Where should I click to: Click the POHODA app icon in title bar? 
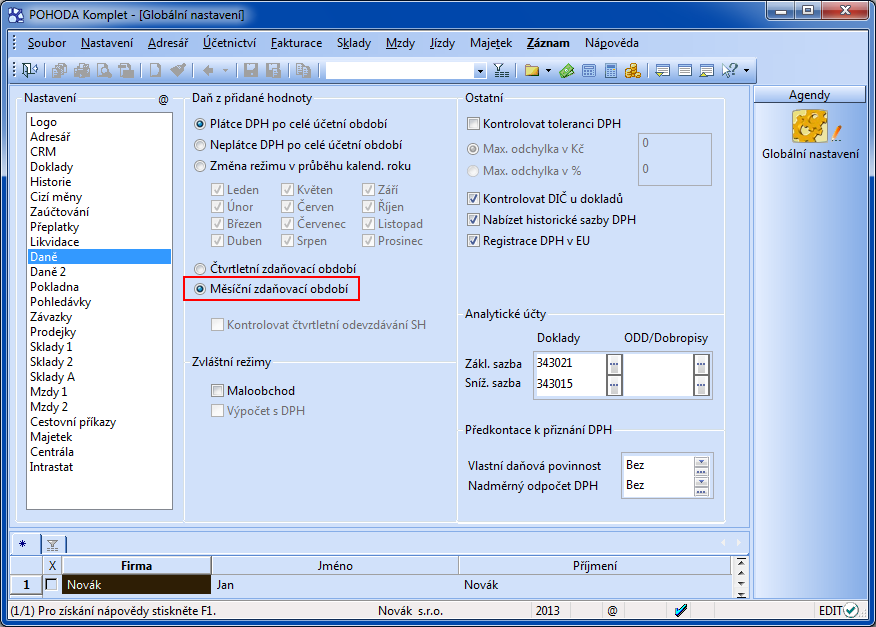pyautogui.click(x=16, y=15)
